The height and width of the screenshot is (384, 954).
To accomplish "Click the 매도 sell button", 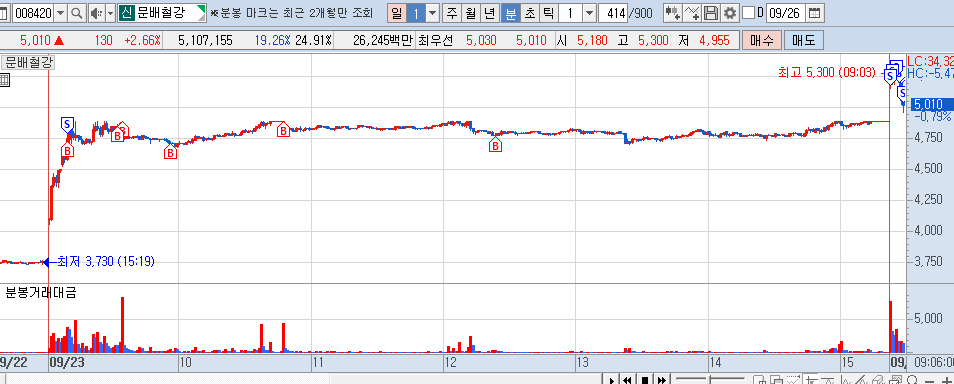I will tap(804, 41).
